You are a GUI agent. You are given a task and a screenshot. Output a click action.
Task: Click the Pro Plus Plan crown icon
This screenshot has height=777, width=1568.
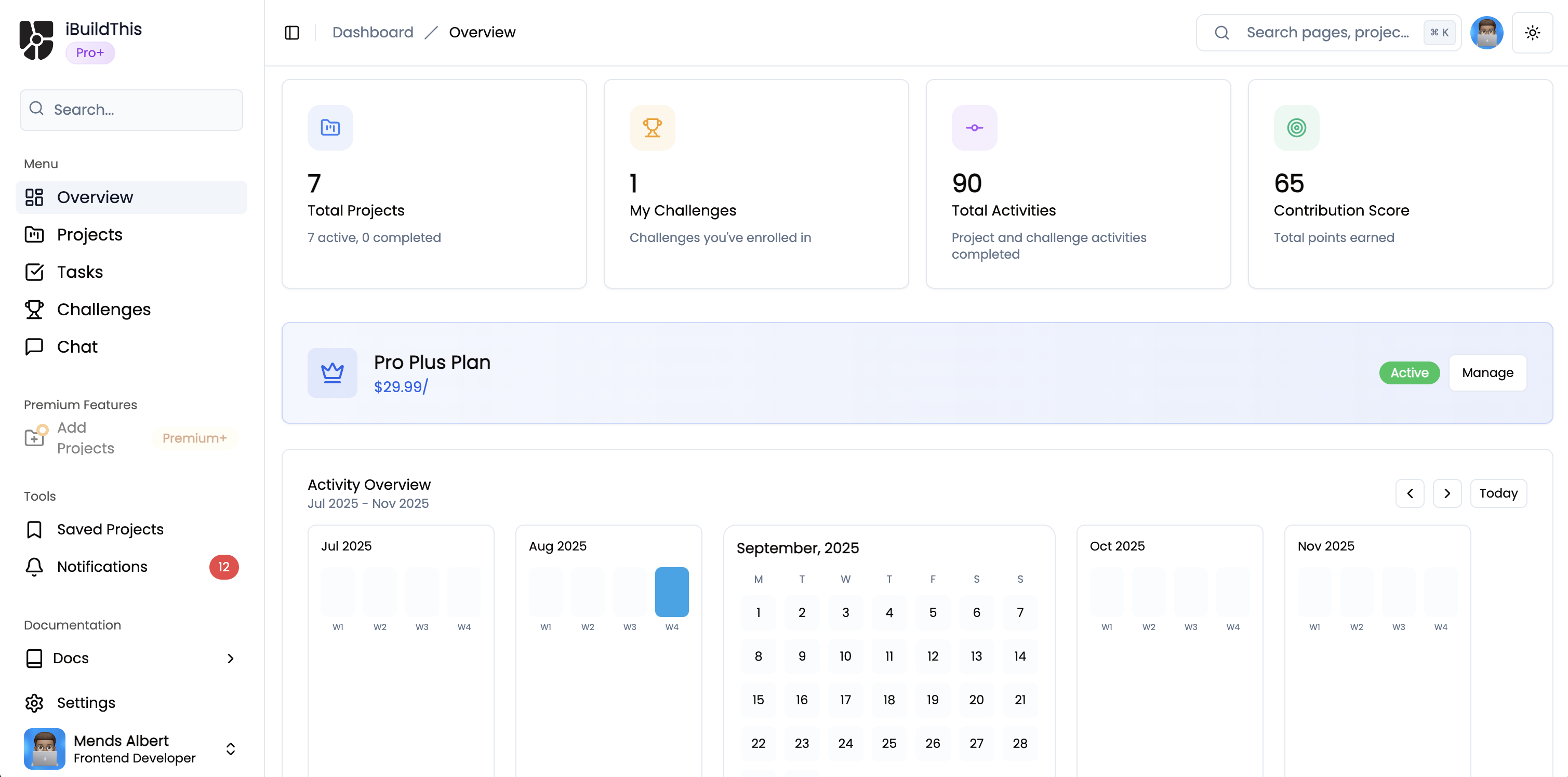pos(332,372)
